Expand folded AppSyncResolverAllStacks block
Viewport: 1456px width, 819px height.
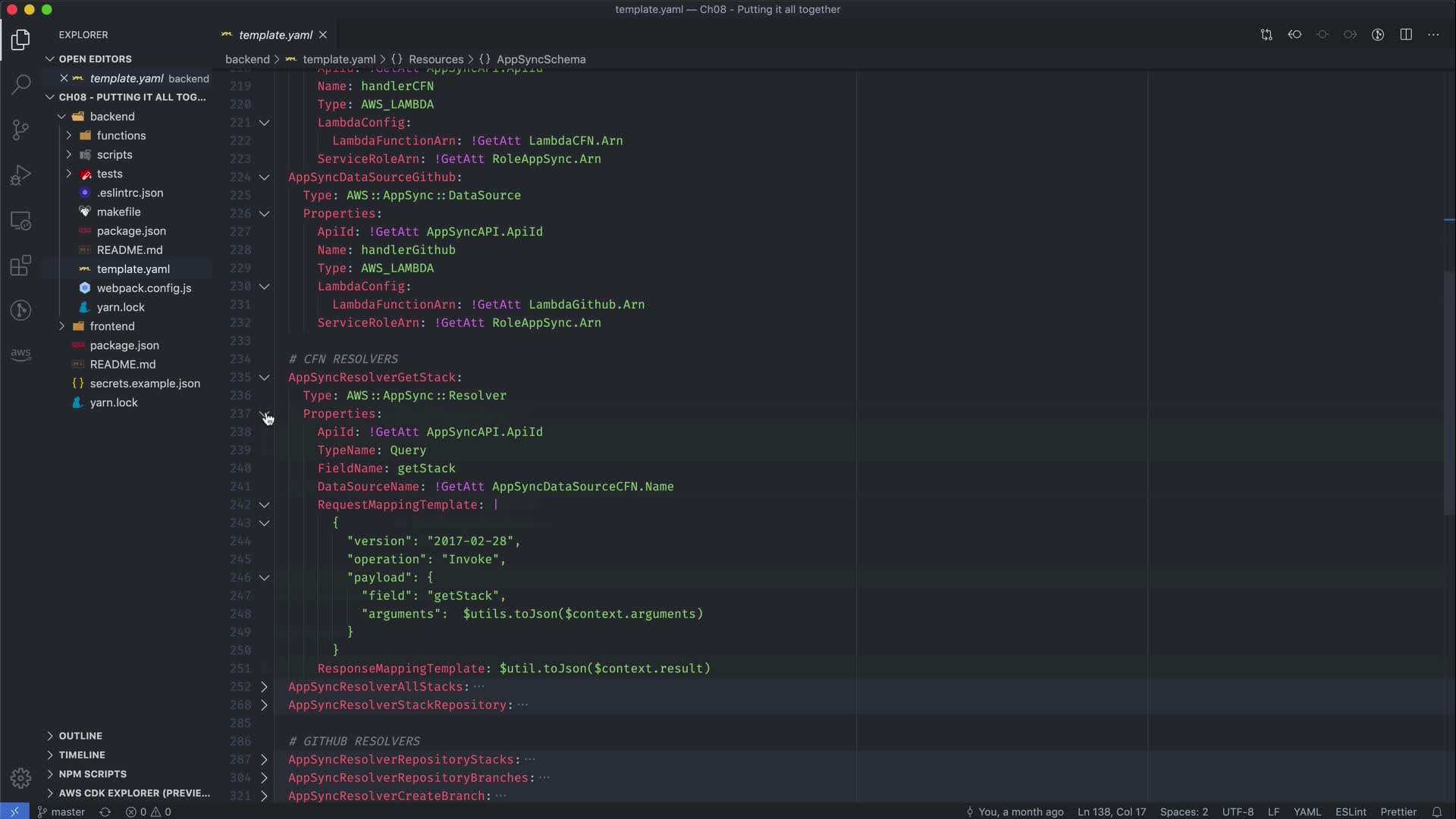[x=264, y=687]
